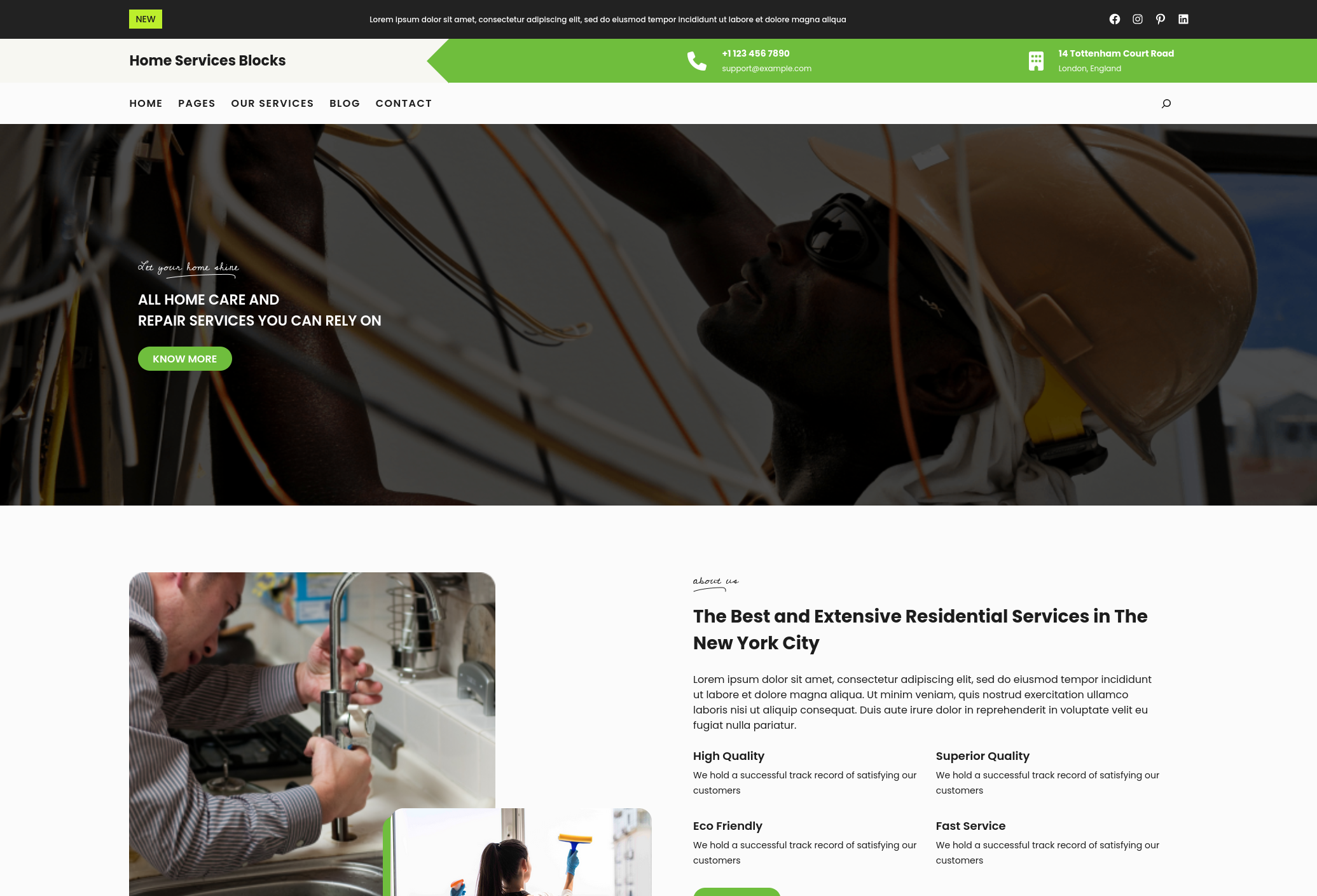Viewport: 1317px width, 896px height.
Task: Click the NEW badge label
Action: 146,19
